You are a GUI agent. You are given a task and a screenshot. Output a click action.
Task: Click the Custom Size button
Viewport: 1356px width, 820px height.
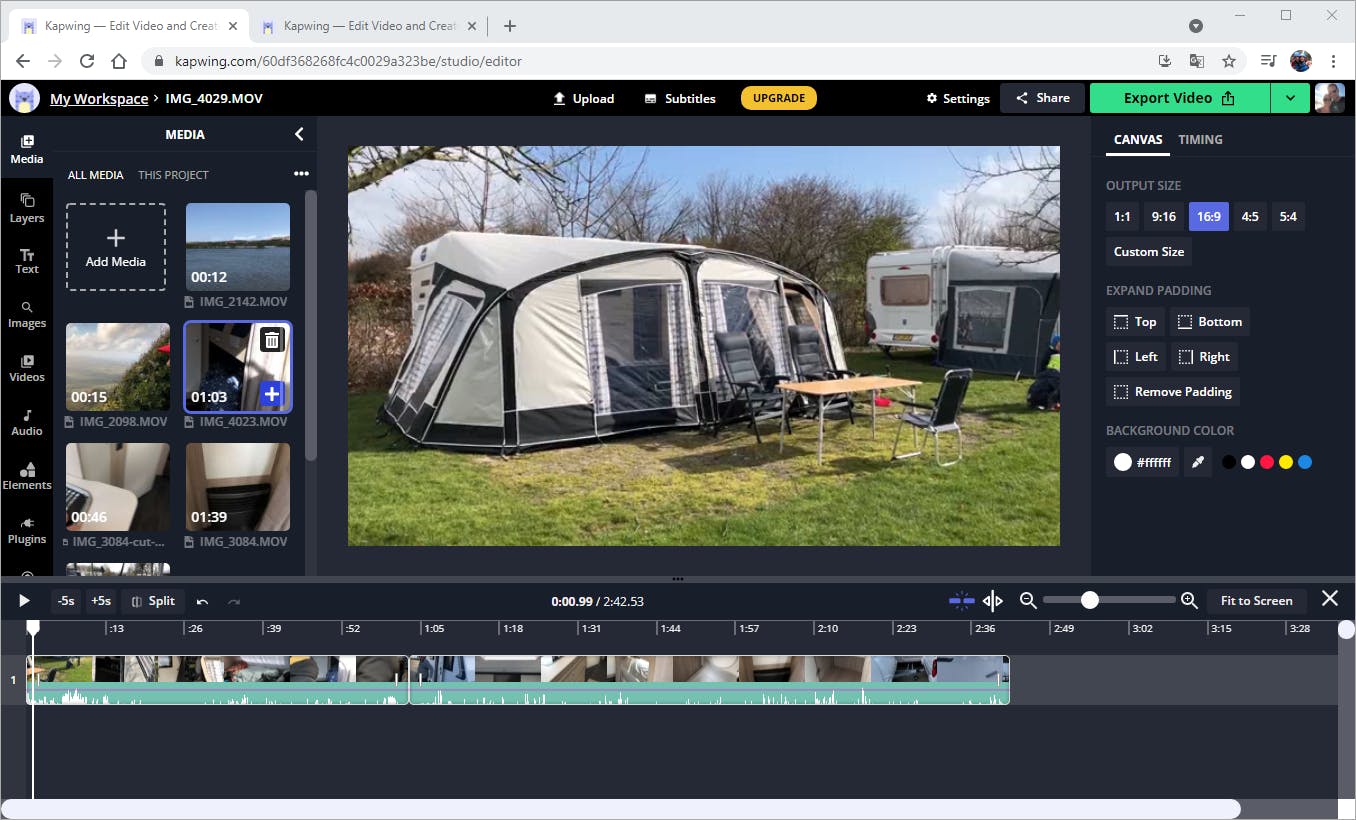tap(1149, 252)
